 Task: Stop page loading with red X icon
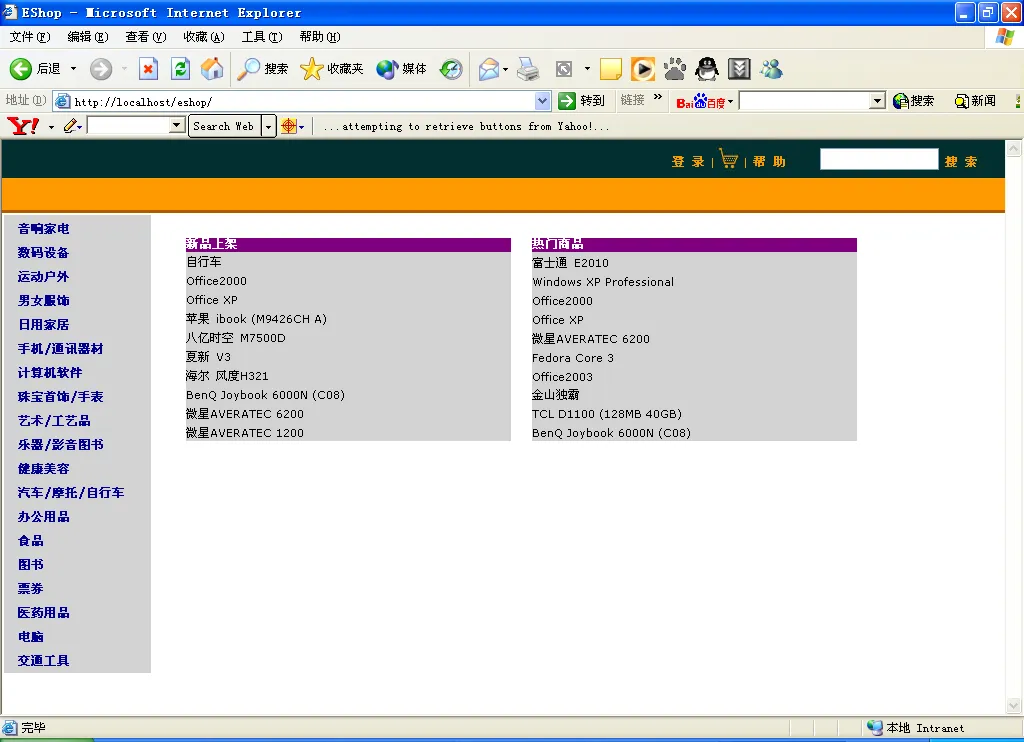point(148,69)
